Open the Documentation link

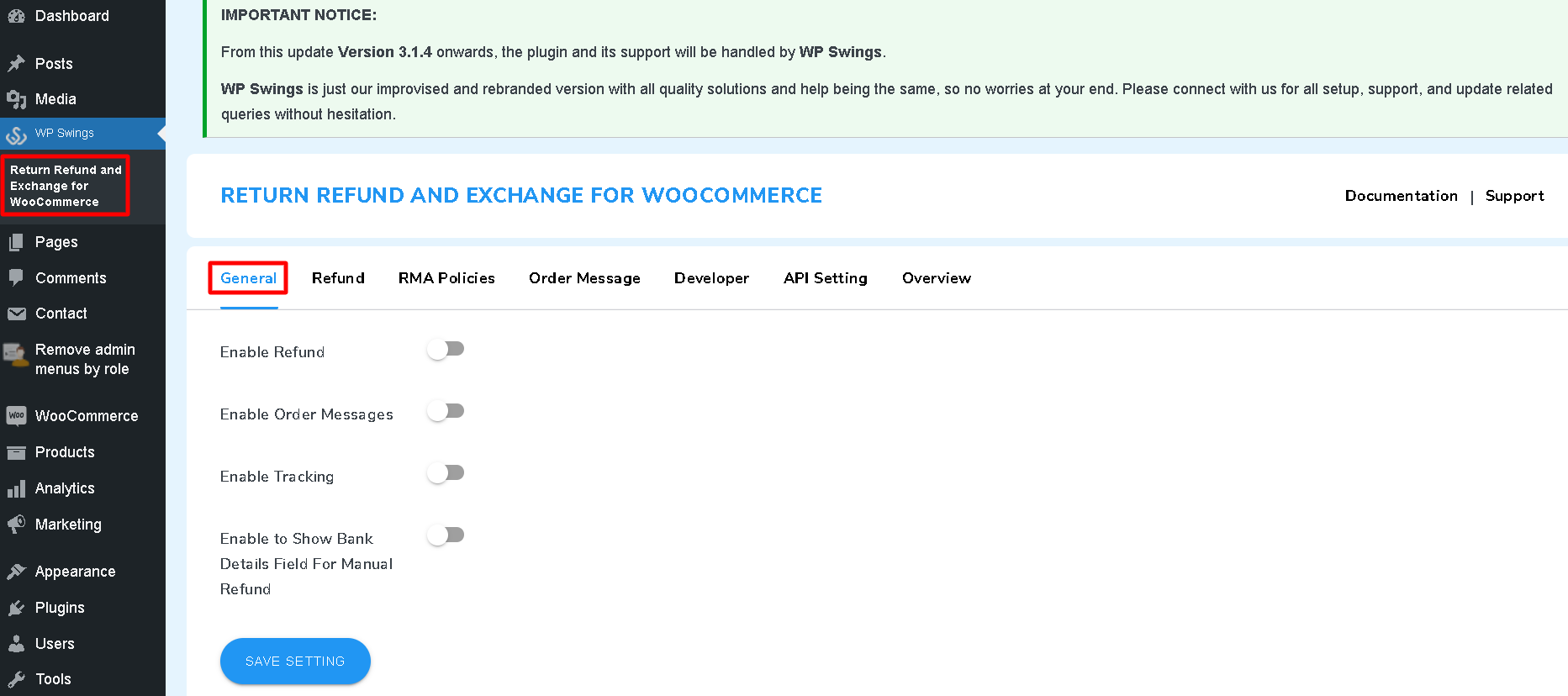1402,196
